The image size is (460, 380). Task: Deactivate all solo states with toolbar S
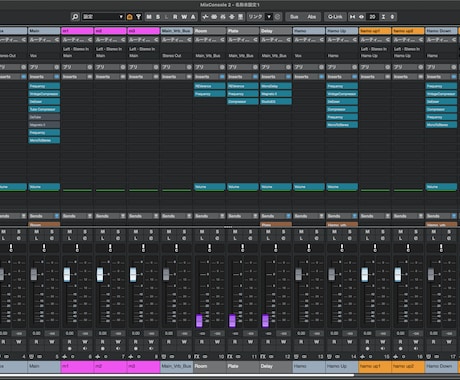pos(158,17)
